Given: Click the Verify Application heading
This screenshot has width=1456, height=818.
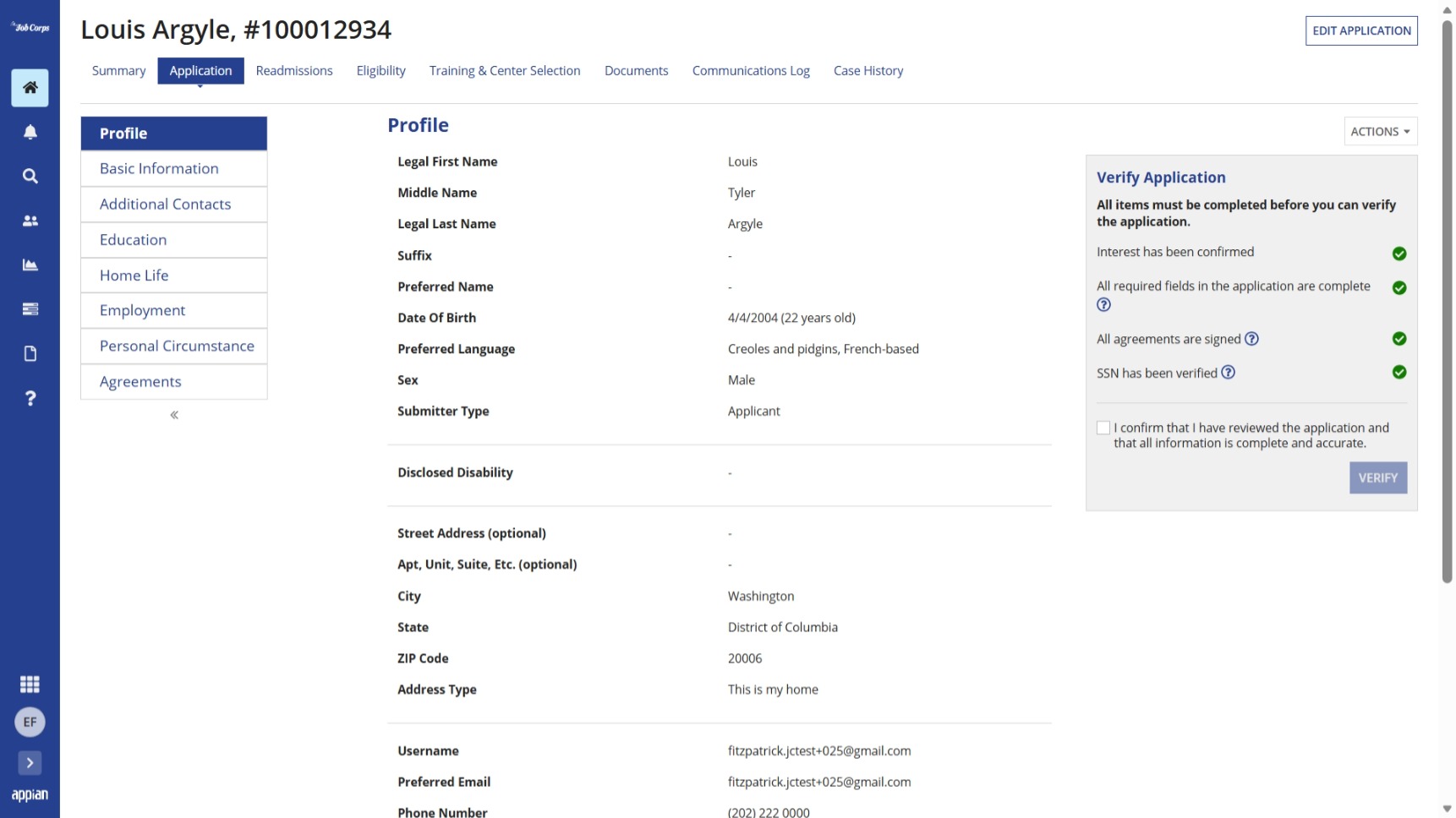Looking at the screenshot, I should [1161, 177].
